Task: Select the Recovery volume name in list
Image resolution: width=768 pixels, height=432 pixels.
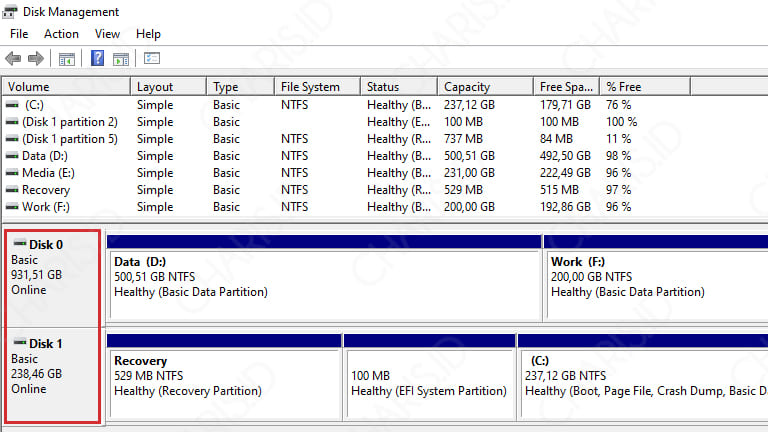Action: click(x=46, y=190)
